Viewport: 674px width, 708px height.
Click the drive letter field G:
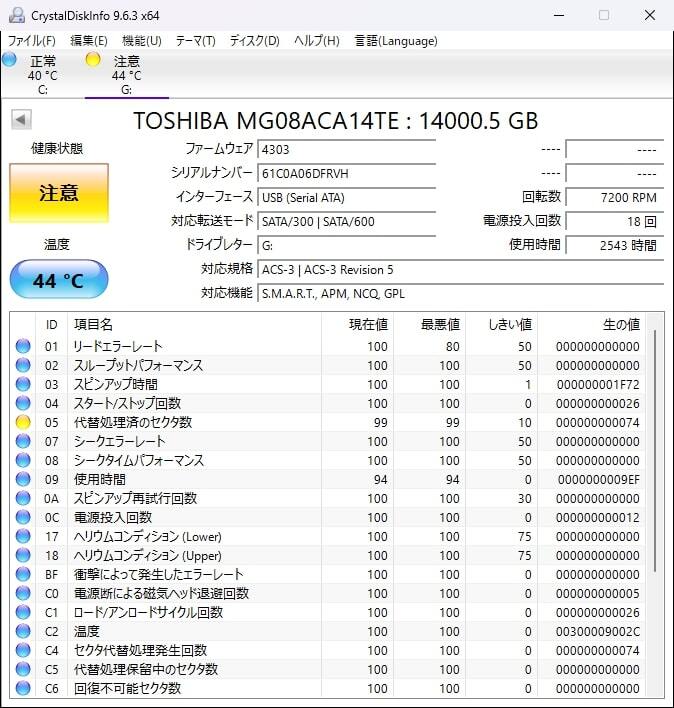click(x=346, y=245)
